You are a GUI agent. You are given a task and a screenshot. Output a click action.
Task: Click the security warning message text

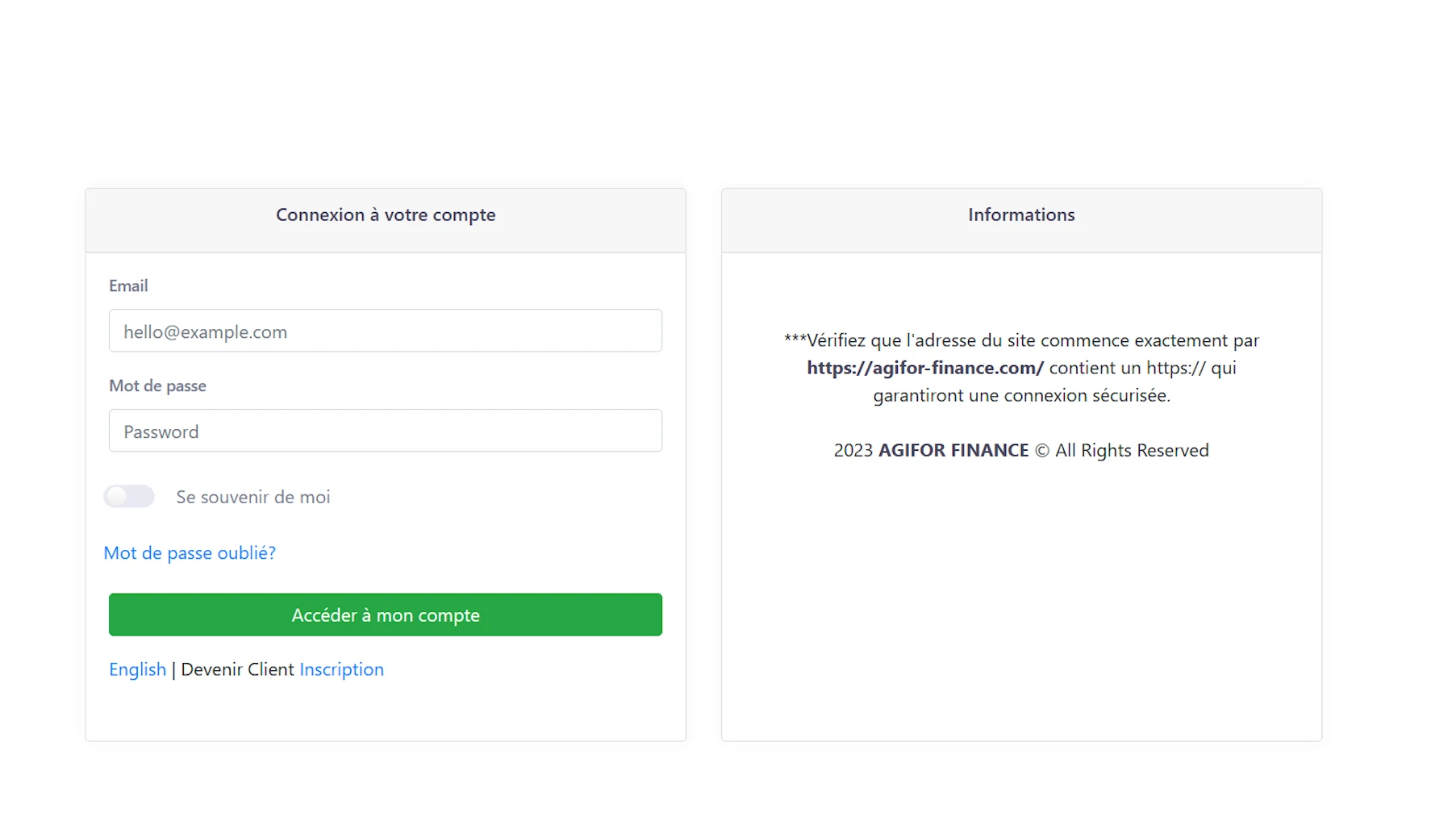tap(1020, 368)
